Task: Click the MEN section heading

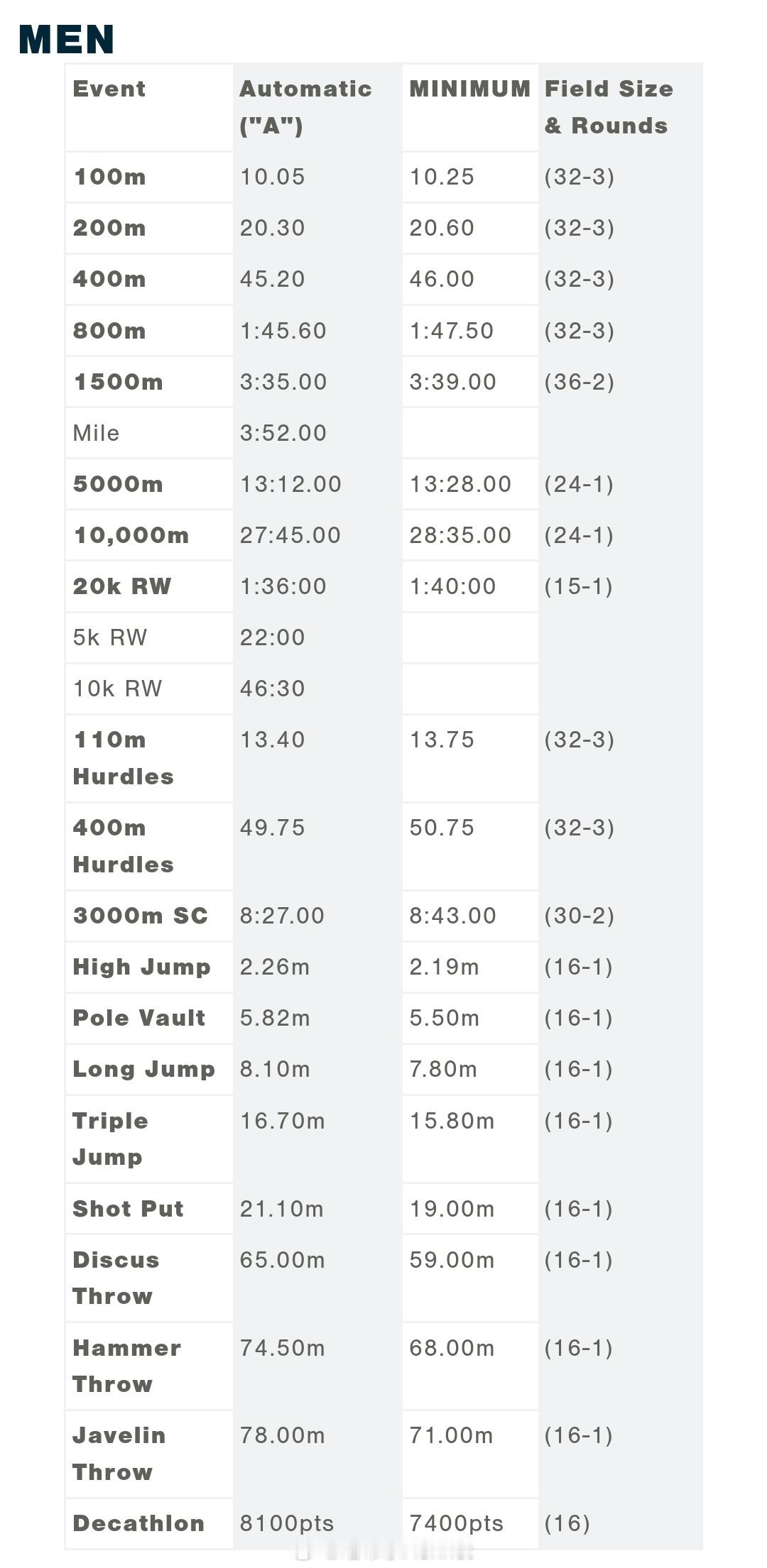Action: point(67,39)
